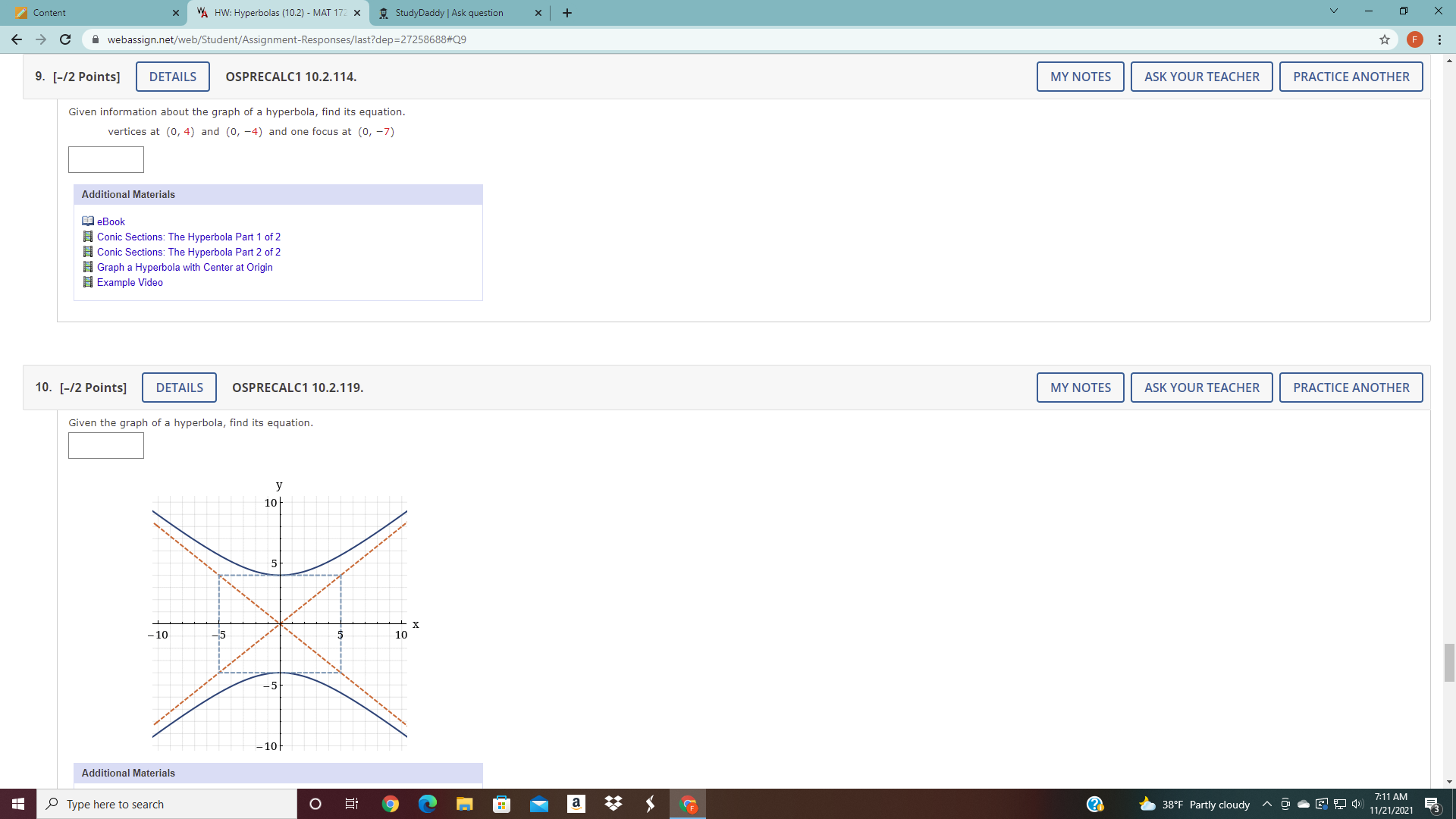Expand DETAILS for question 9
The image size is (1456, 819).
coord(172,77)
